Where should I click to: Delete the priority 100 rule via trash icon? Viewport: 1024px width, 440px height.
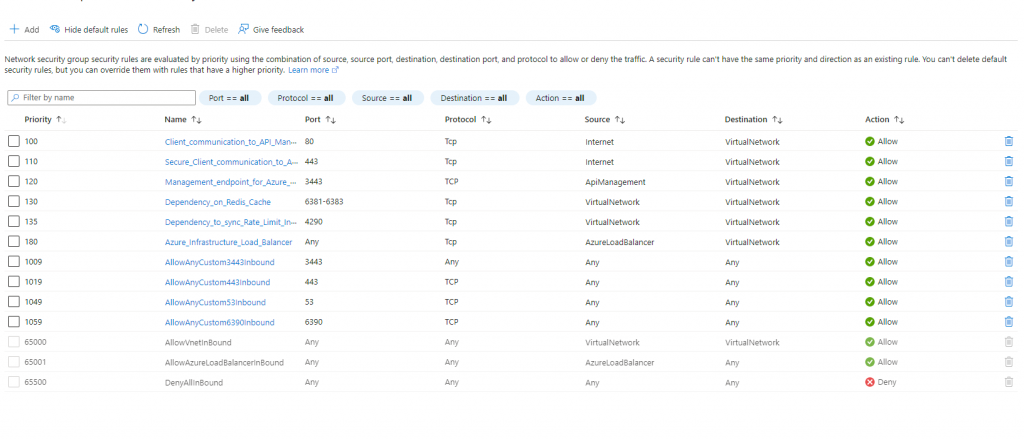coord(1008,141)
